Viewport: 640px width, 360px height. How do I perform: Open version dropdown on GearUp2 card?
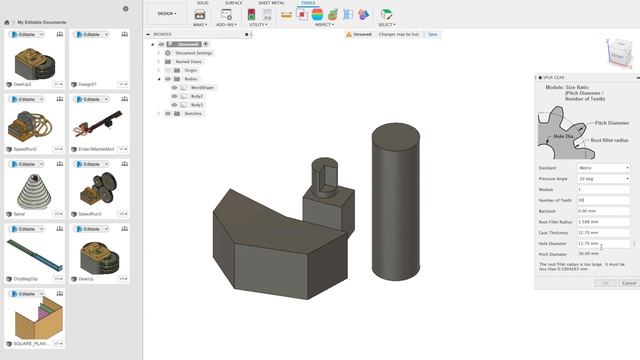coord(58,84)
